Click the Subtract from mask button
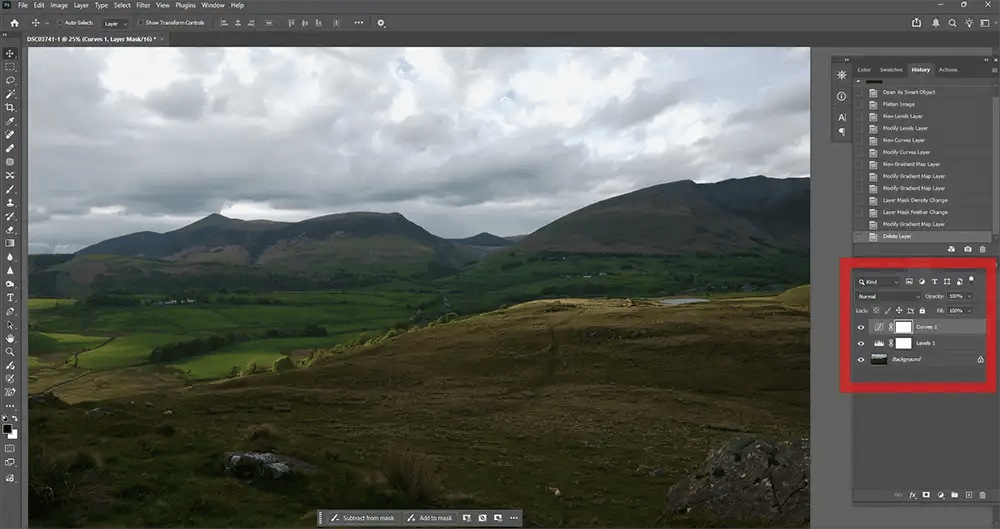 362,518
